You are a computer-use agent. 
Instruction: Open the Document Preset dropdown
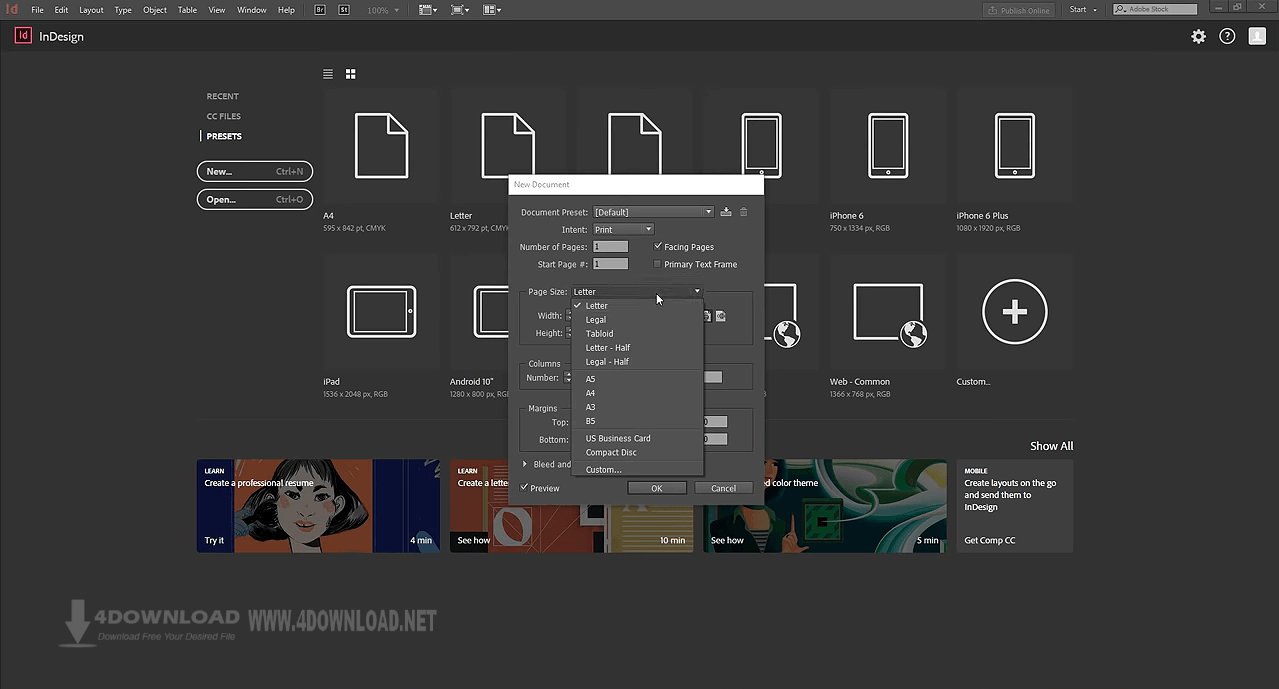tap(653, 212)
